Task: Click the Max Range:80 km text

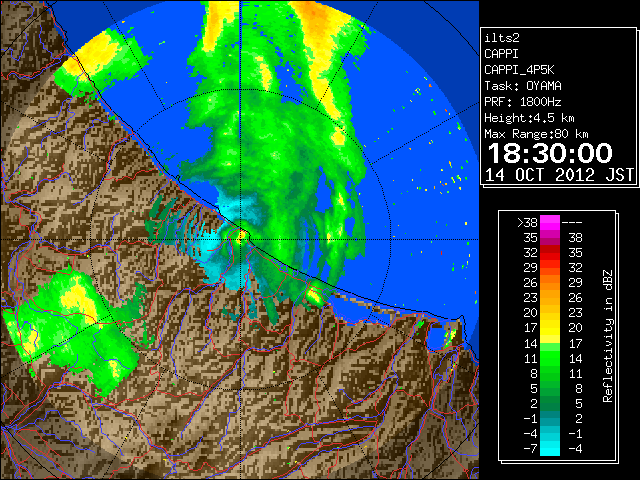Action: (x=536, y=134)
